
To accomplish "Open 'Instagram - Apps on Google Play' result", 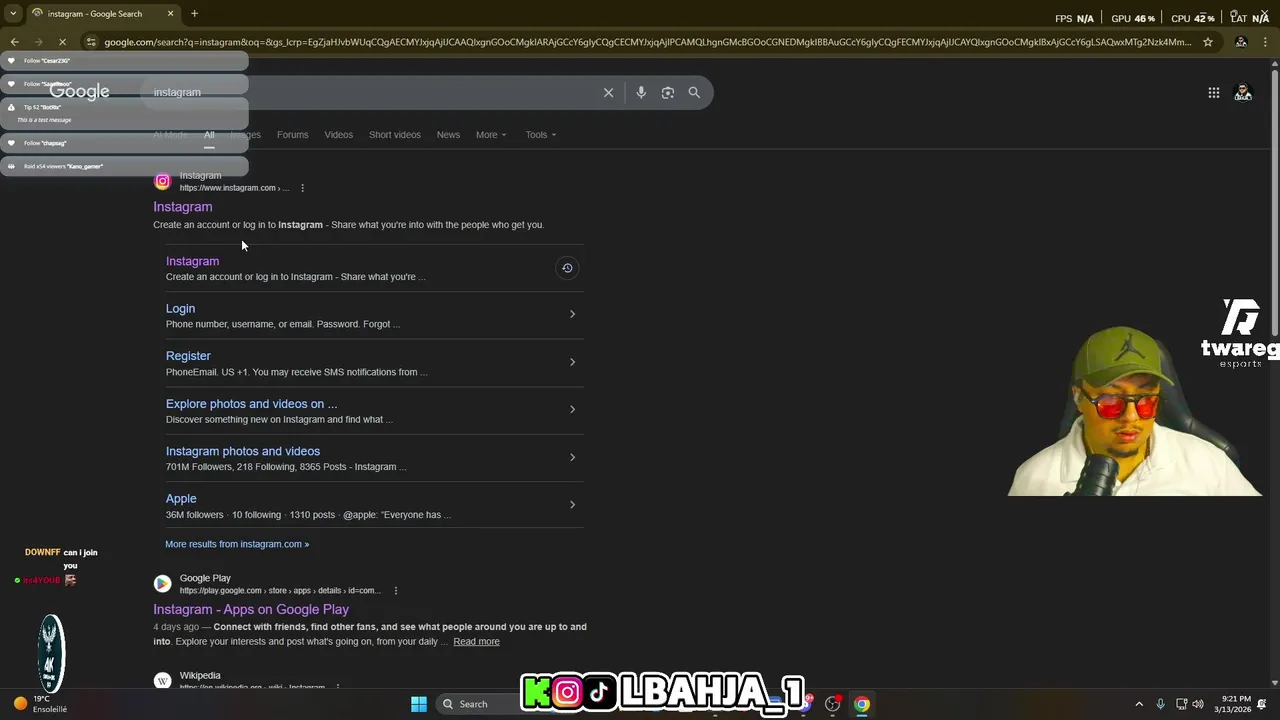I will pos(251,609).
